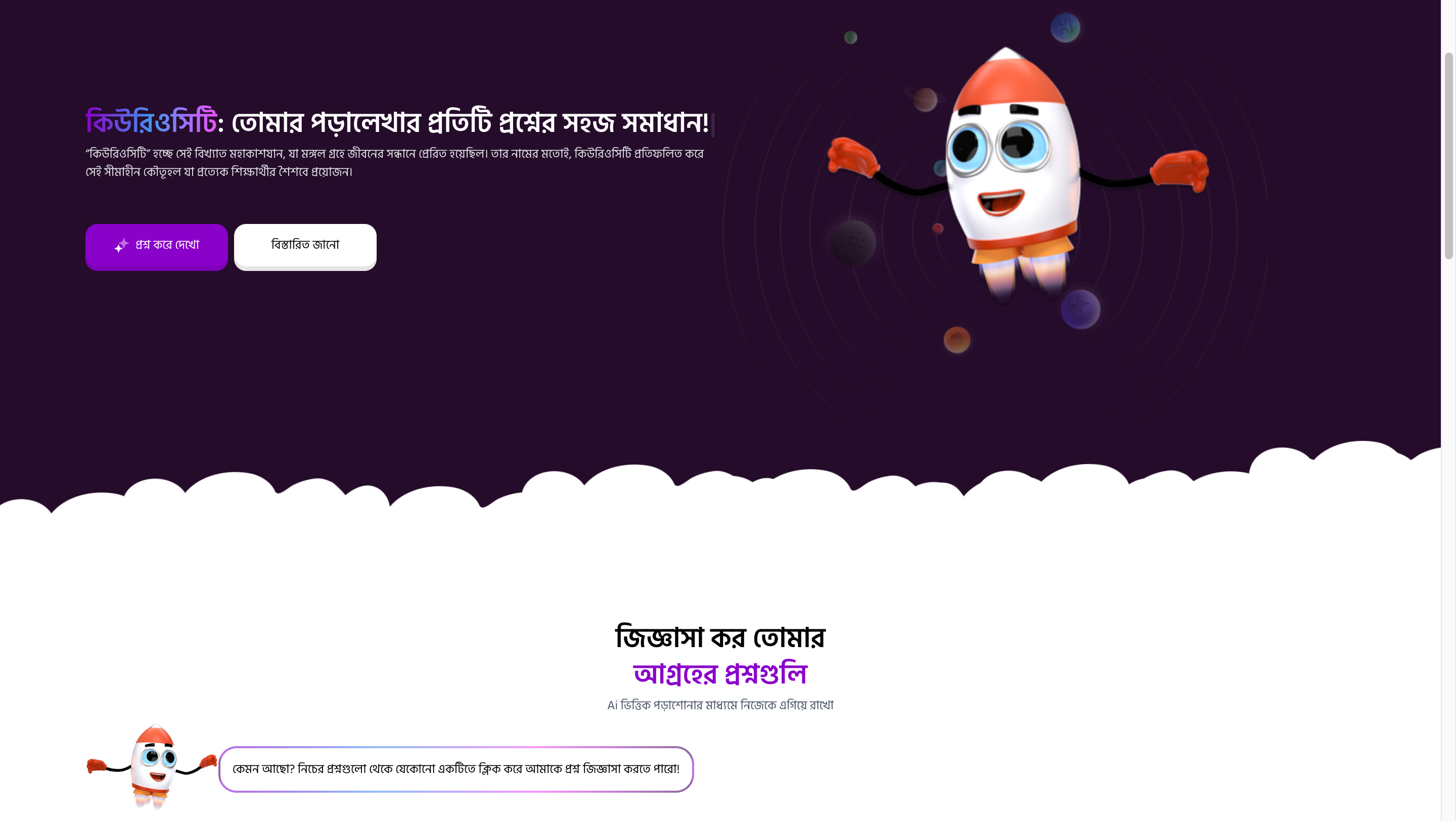Select the dark gray planet with dots
The image size is (1456, 821).
coord(852,242)
